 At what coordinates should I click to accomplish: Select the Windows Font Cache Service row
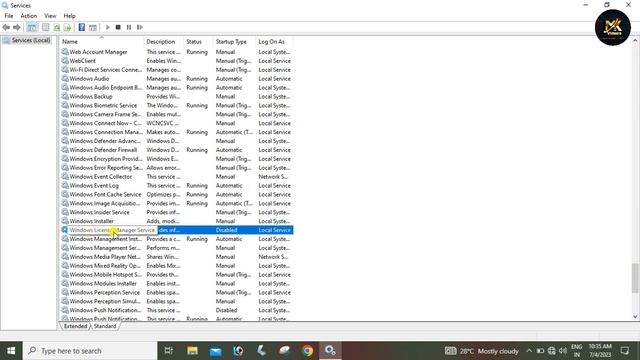177,195
